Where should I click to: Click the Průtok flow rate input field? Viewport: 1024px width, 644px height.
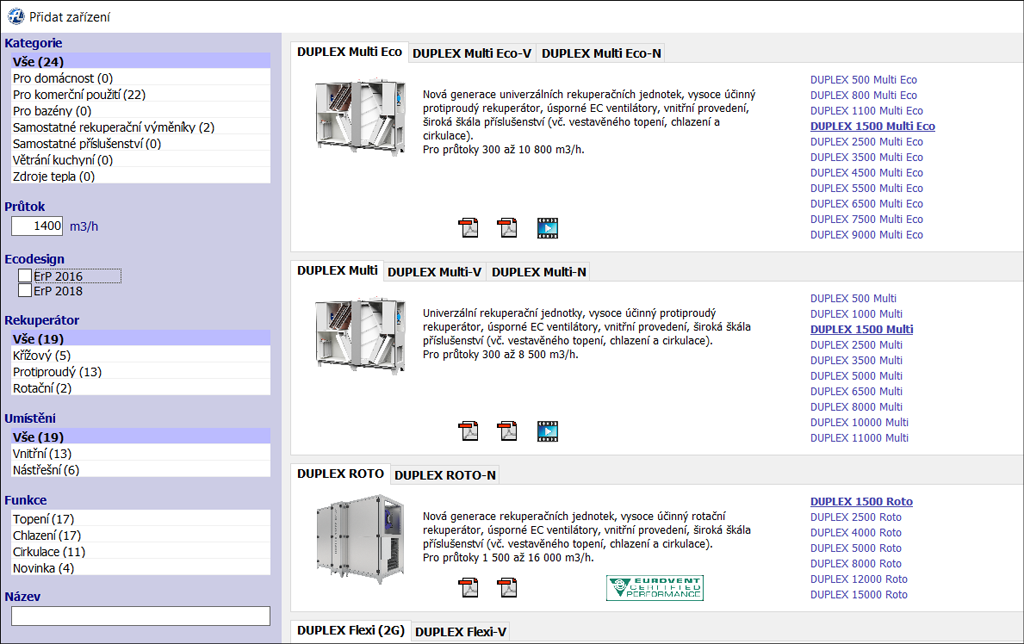[x=37, y=226]
